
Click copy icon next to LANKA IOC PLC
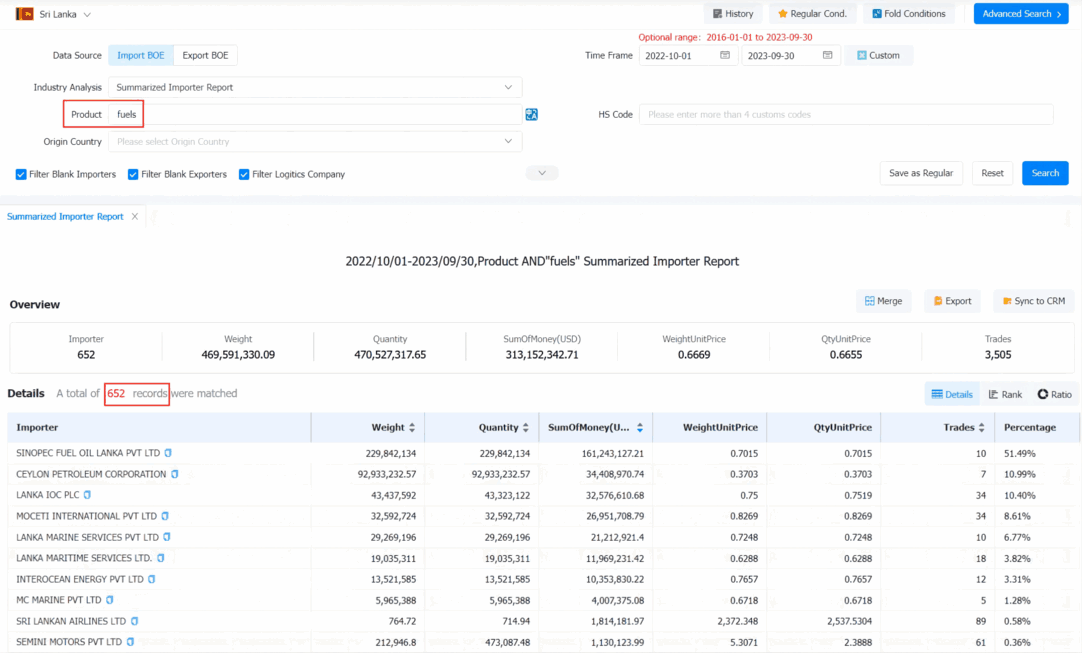pos(87,495)
